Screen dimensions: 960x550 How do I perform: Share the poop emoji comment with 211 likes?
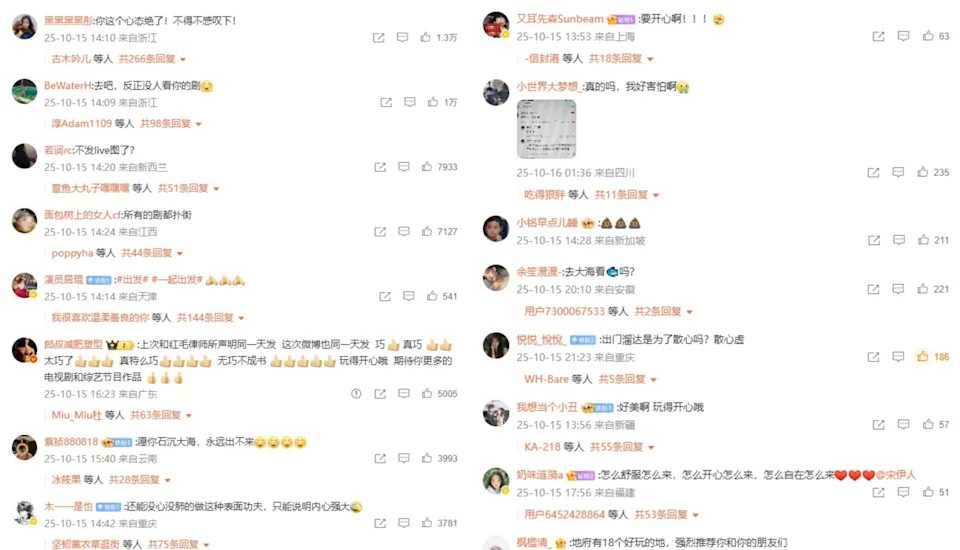click(874, 240)
